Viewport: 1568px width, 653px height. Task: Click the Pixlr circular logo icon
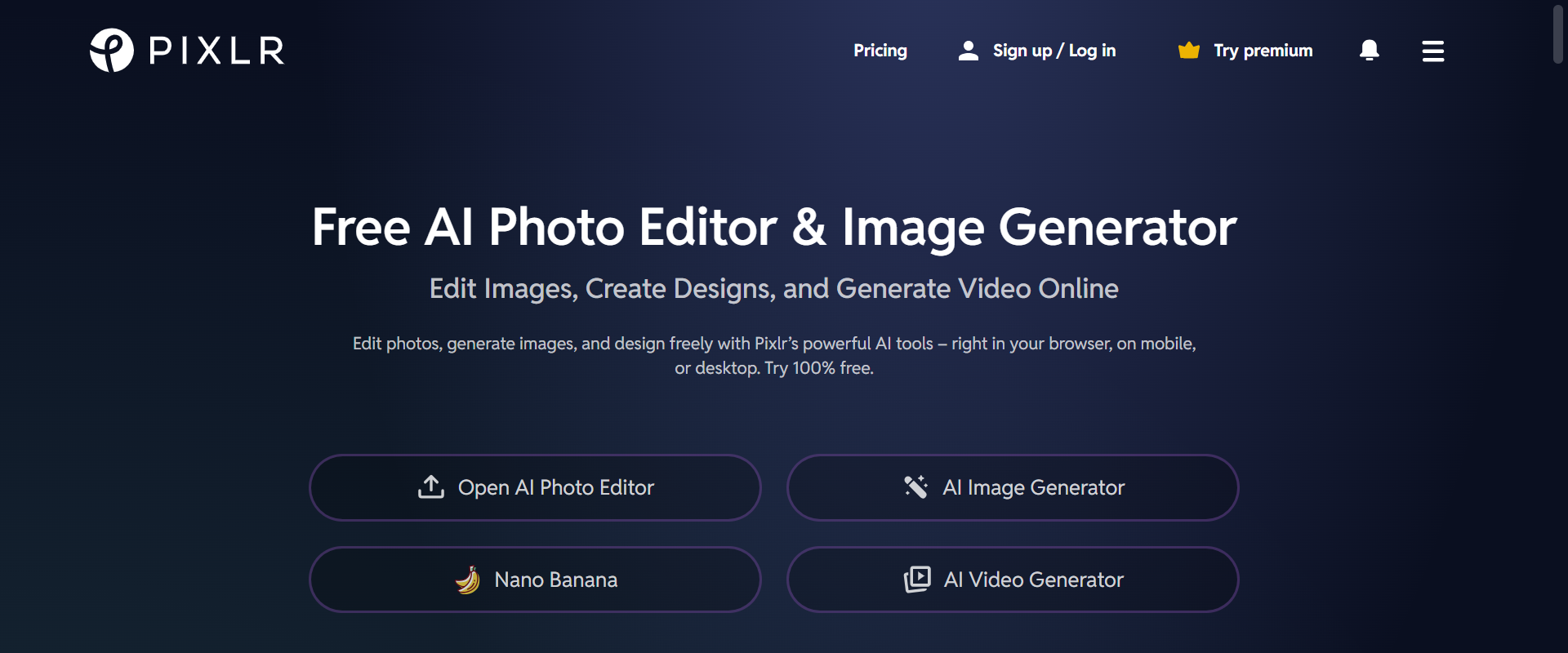pyautogui.click(x=112, y=51)
